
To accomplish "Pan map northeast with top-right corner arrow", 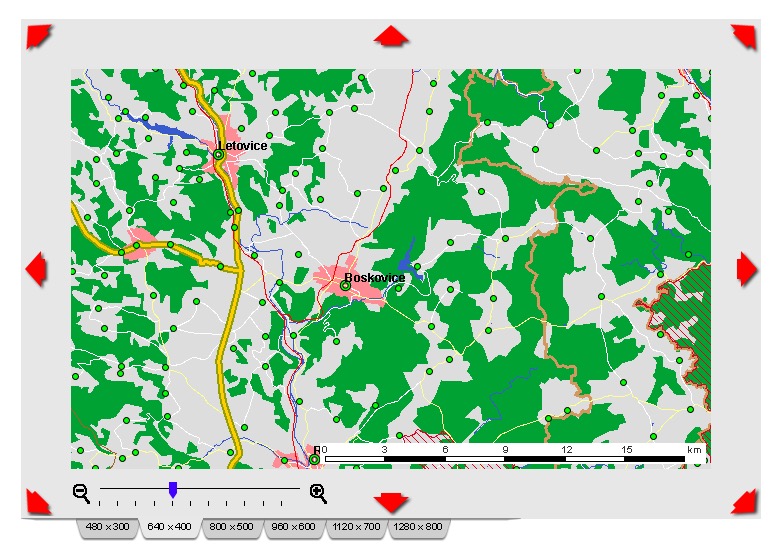I will (x=744, y=37).
